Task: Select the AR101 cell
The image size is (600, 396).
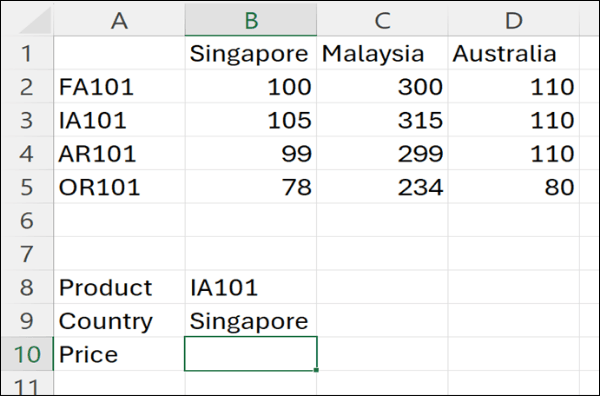Action: 119,153
